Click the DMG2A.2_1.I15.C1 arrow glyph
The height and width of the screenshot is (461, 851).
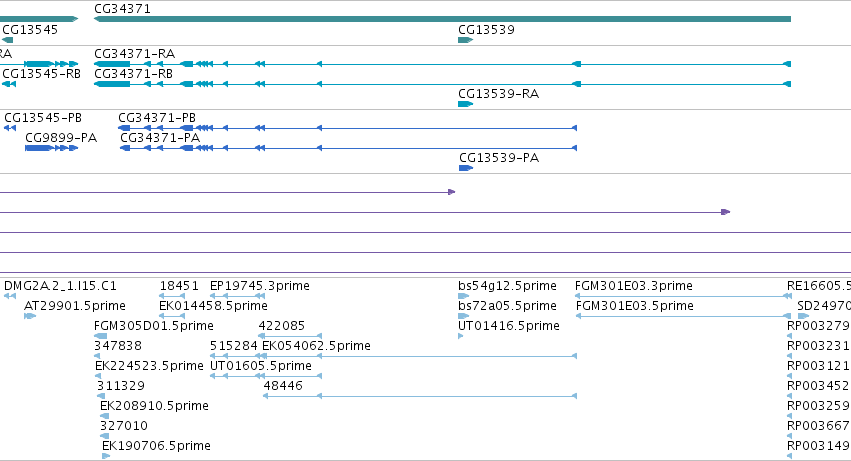point(10,296)
